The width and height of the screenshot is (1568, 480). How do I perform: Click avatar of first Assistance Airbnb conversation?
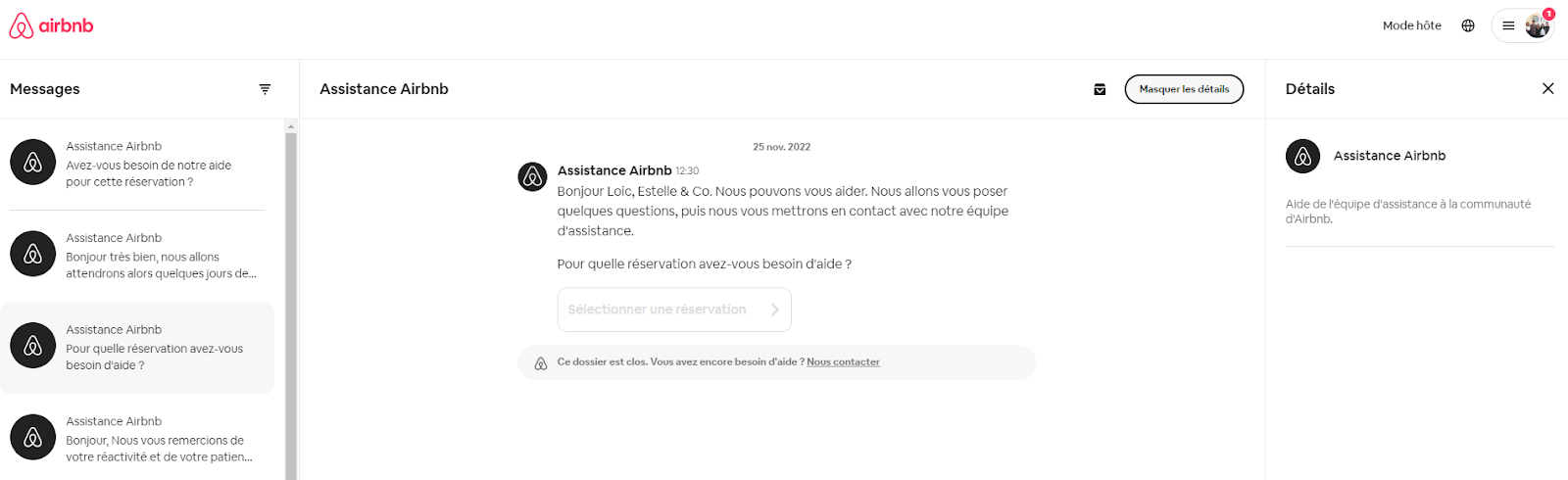(x=32, y=162)
